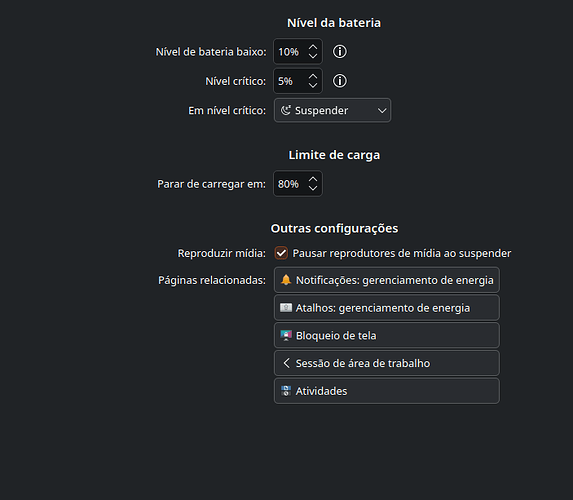Click the moon icon in Suspender combo box
The image size is (573, 500).
click(x=285, y=110)
